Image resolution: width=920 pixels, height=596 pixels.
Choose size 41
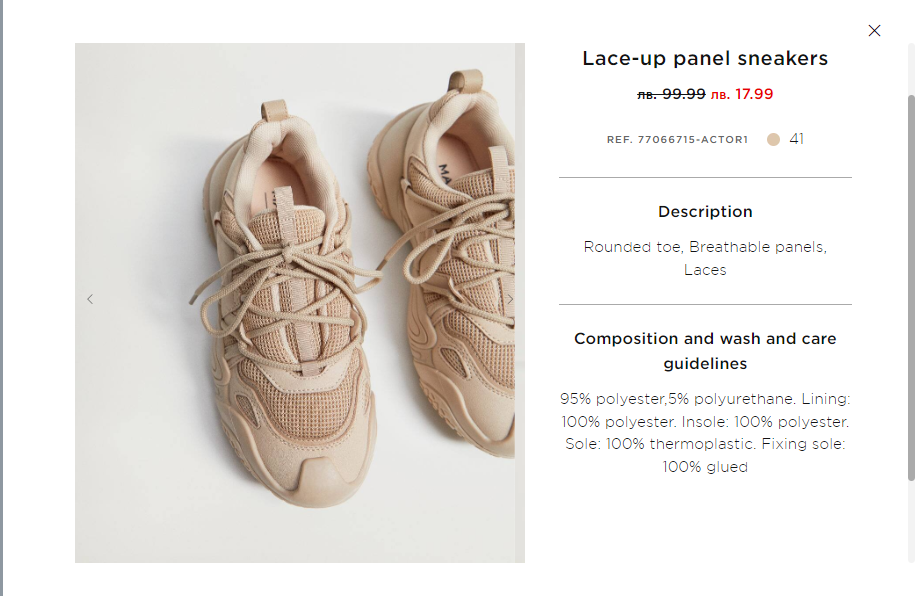[797, 139]
